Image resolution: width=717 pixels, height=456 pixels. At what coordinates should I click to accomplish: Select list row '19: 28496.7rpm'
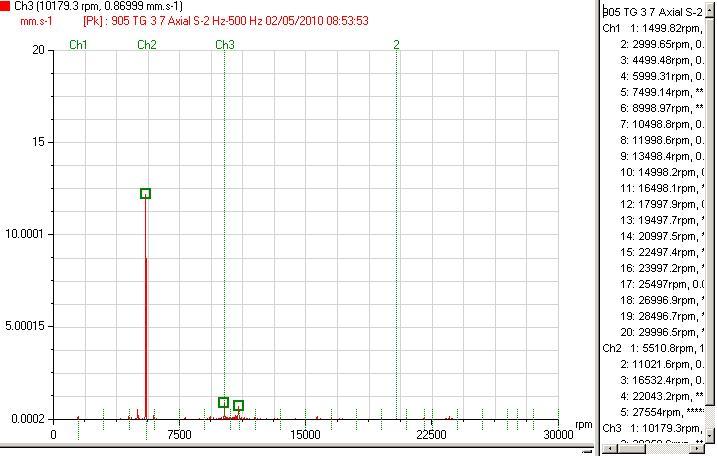tap(662, 317)
